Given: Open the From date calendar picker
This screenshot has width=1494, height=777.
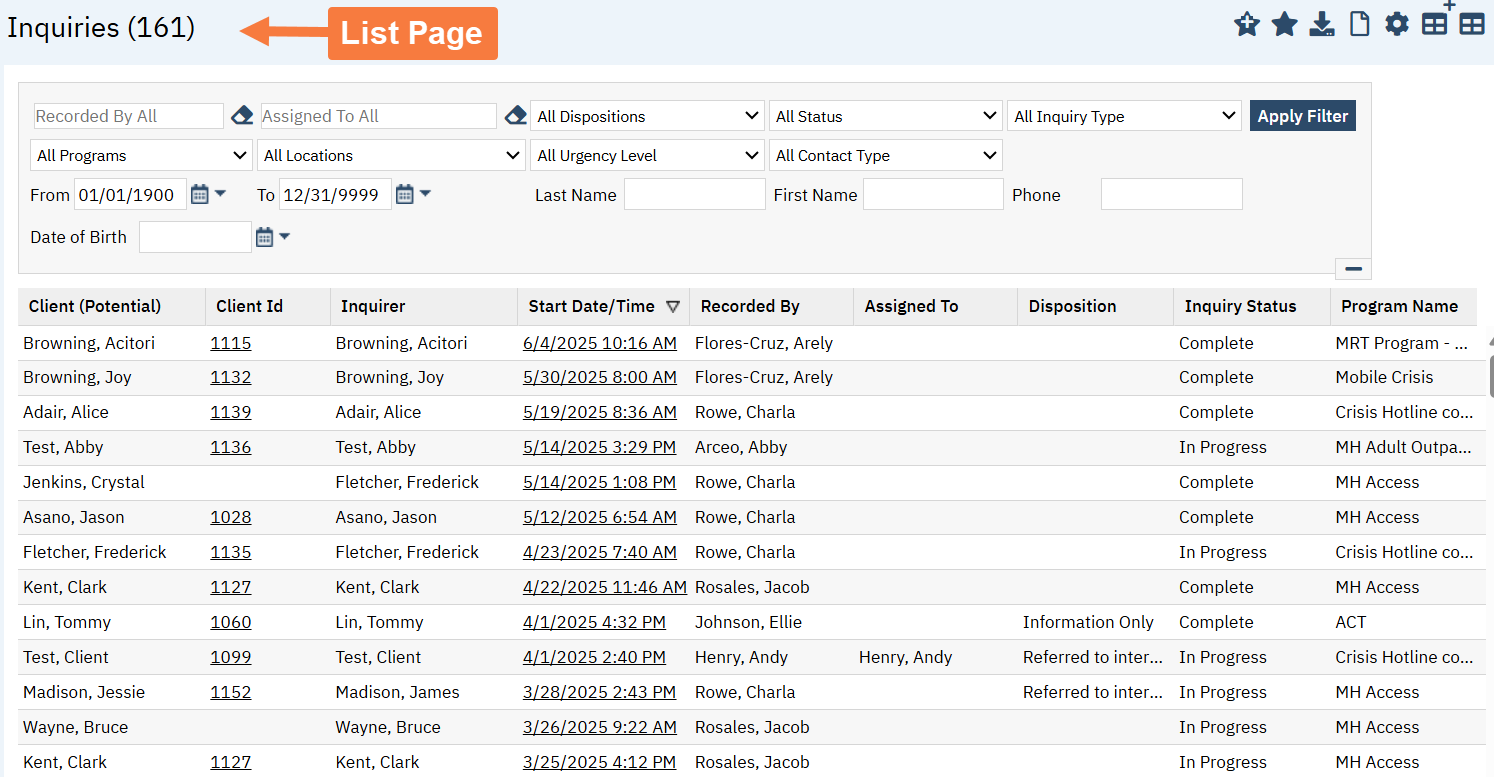Looking at the screenshot, I should coord(198,194).
